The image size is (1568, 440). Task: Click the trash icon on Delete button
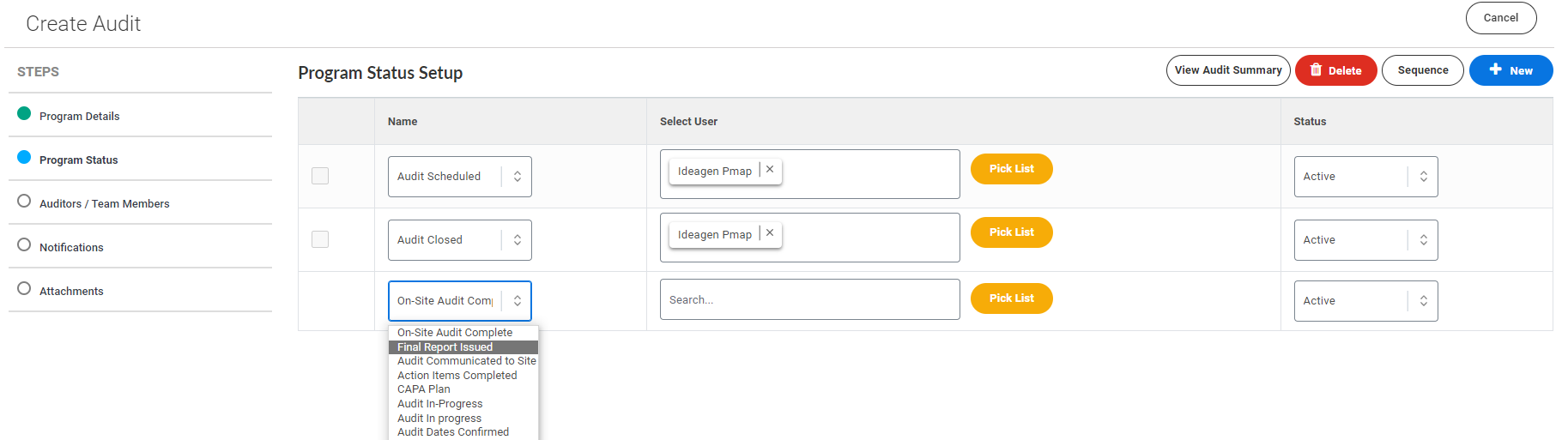1316,70
